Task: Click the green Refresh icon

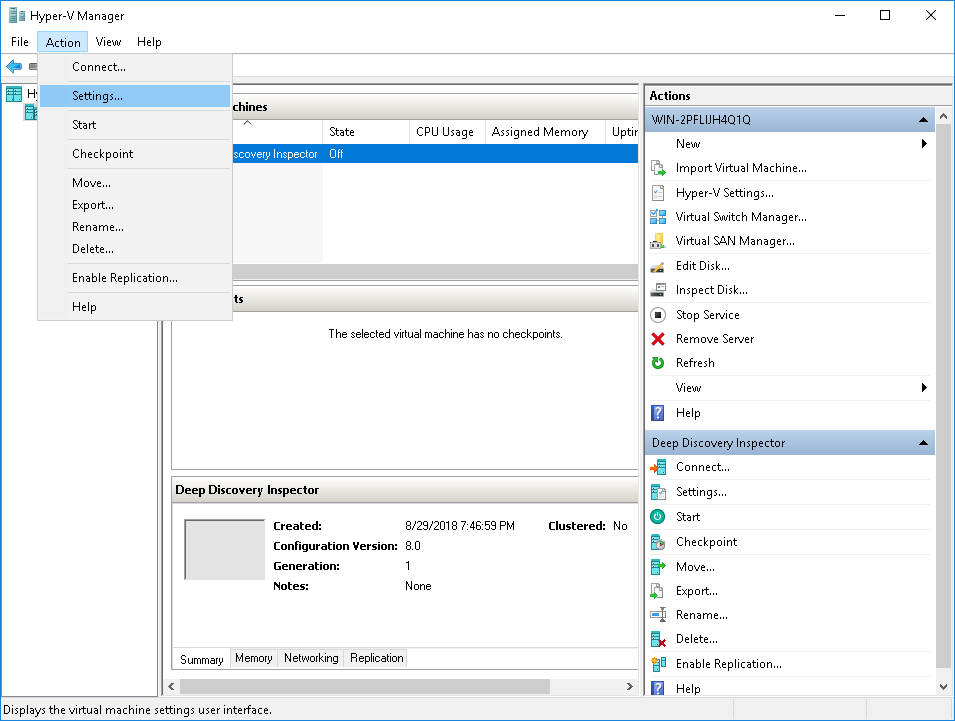Action: 657,363
